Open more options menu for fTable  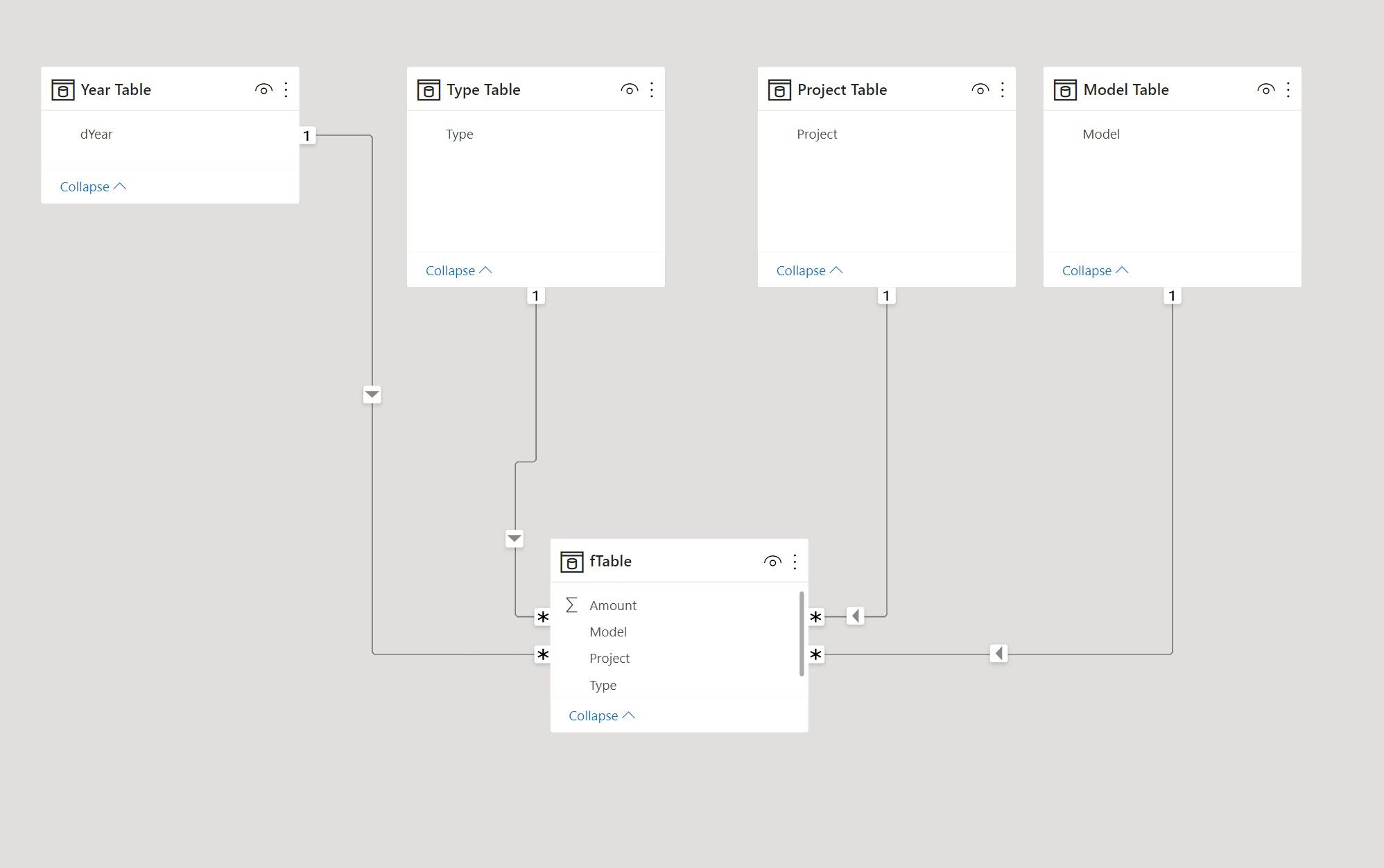(795, 562)
